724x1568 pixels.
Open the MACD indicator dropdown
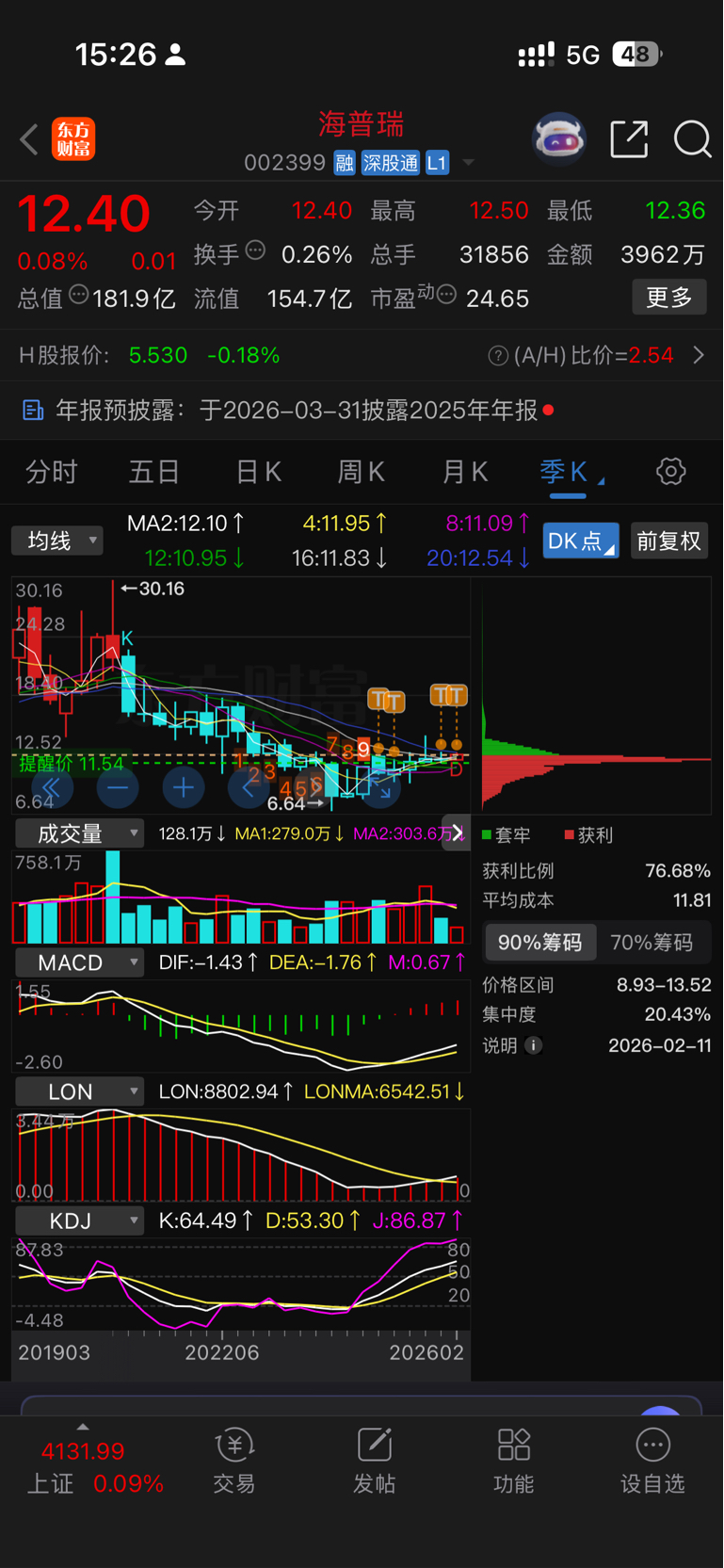pos(79,962)
